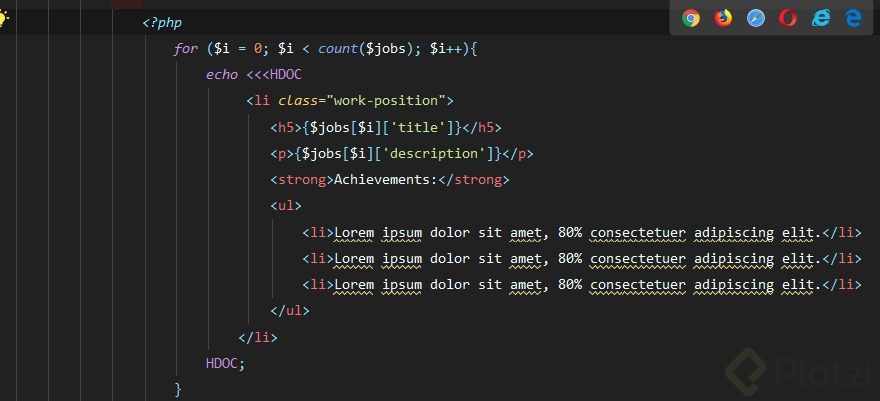Click the opening <strong> tag
880x401 pixels.
tap(302, 179)
